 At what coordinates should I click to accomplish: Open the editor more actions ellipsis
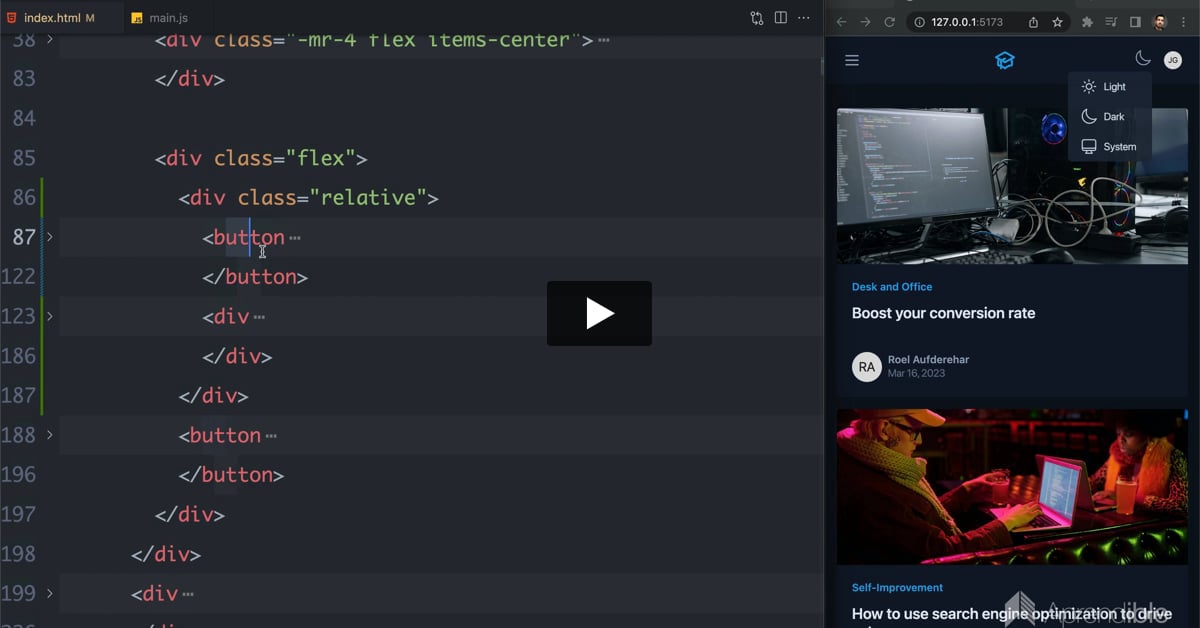coord(805,18)
